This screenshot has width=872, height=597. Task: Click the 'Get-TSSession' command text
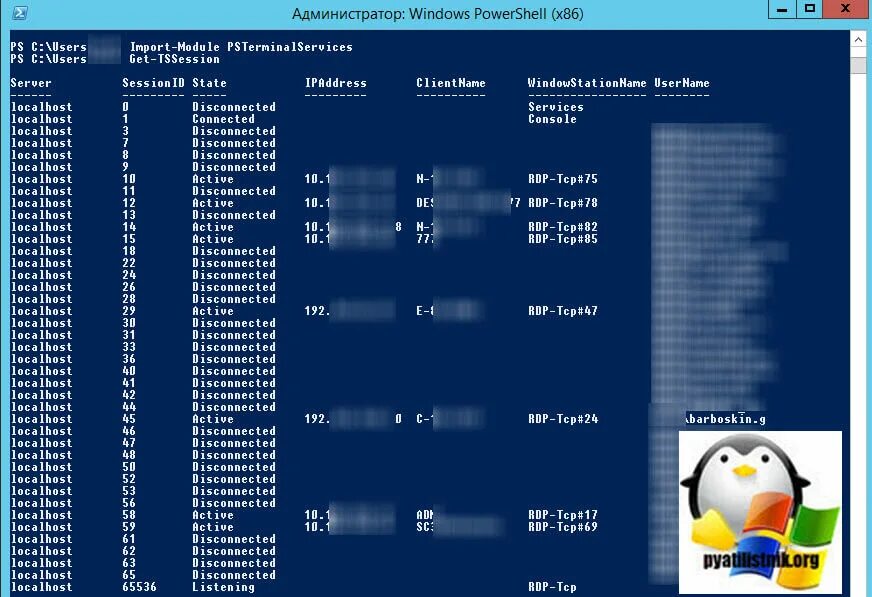tap(174, 59)
